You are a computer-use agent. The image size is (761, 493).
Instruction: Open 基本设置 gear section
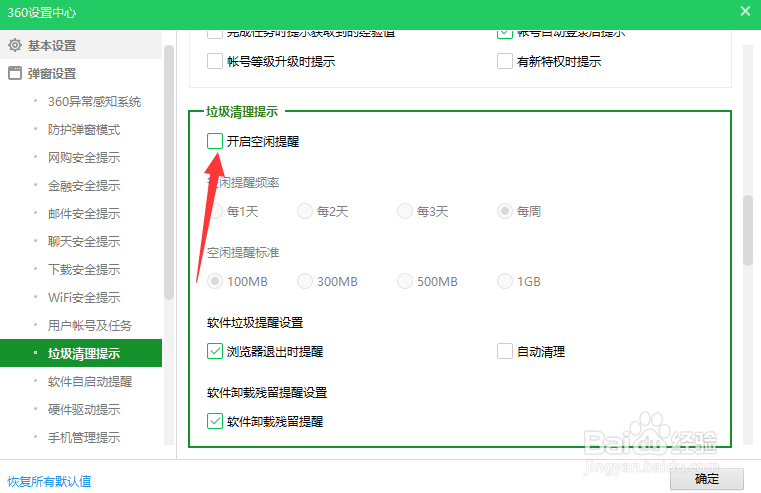click(x=80, y=46)
